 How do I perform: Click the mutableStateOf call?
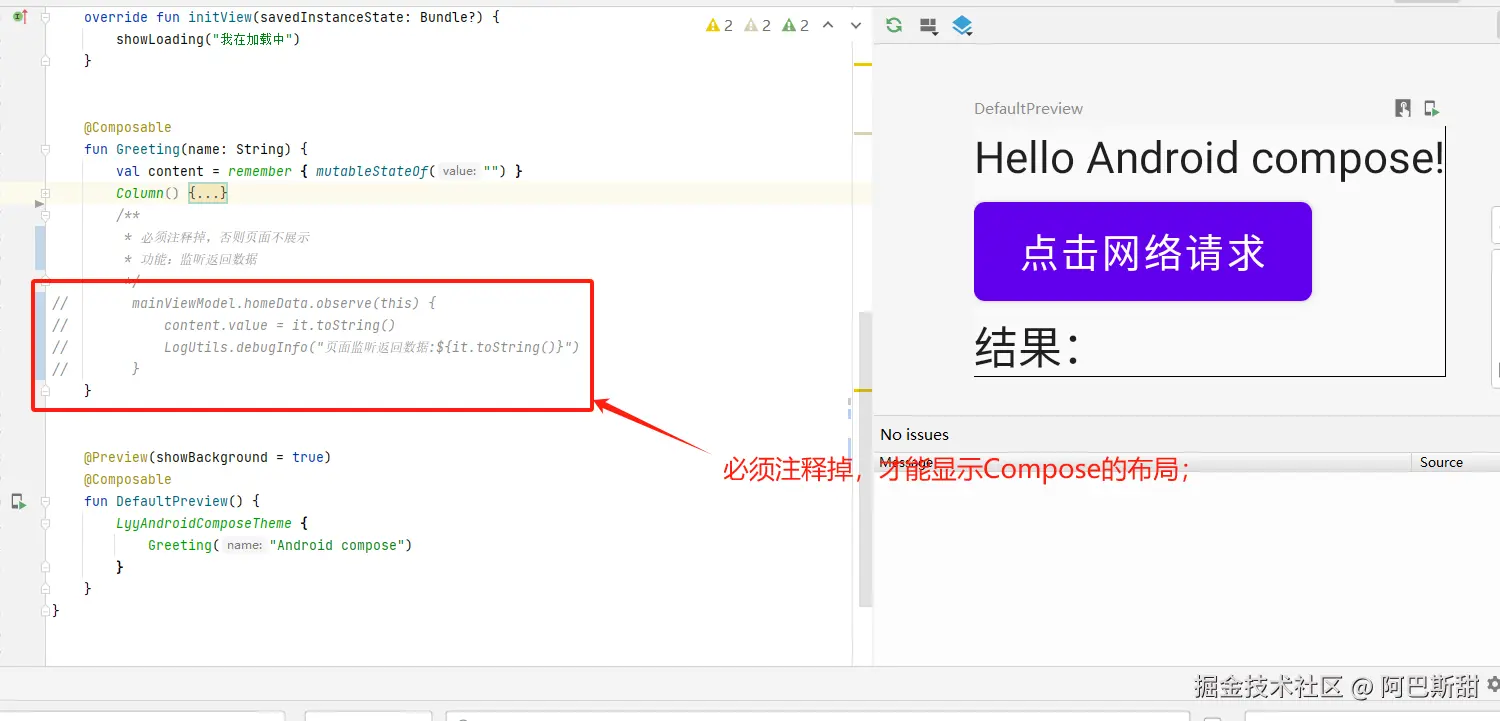372,171
